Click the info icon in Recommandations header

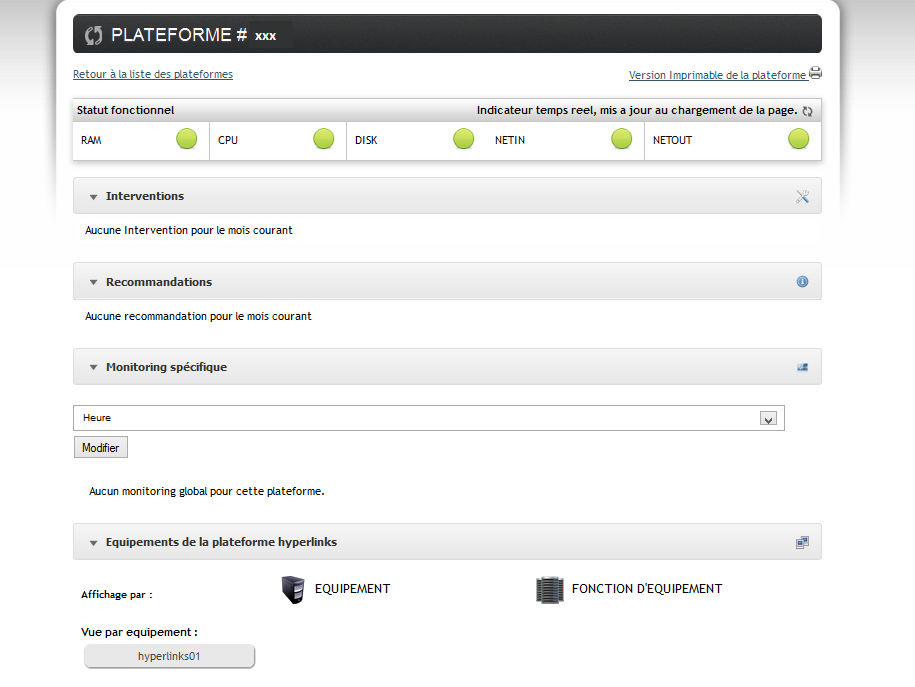(802, 282)
